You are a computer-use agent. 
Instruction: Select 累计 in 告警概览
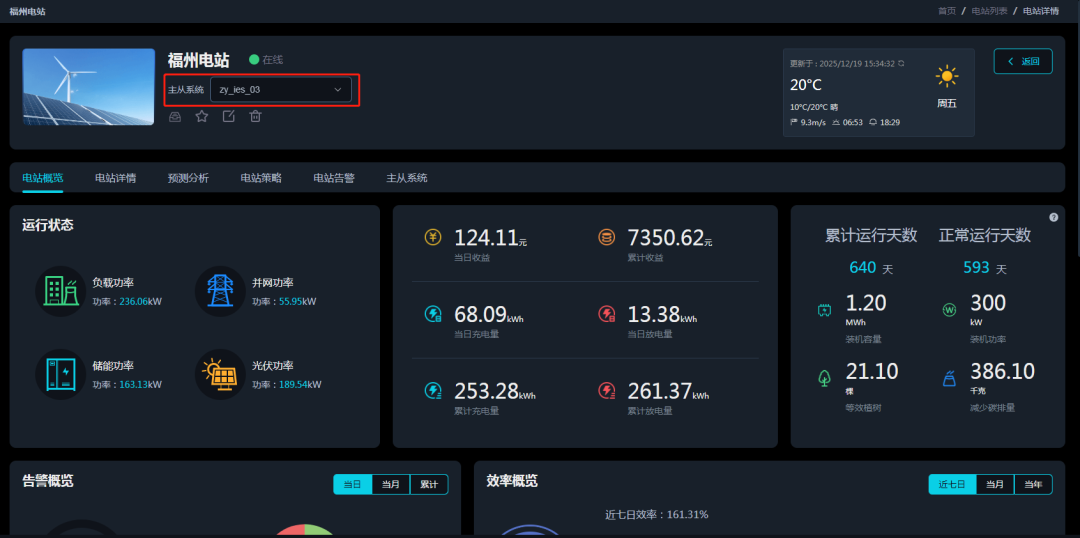(x=428, y=484)
